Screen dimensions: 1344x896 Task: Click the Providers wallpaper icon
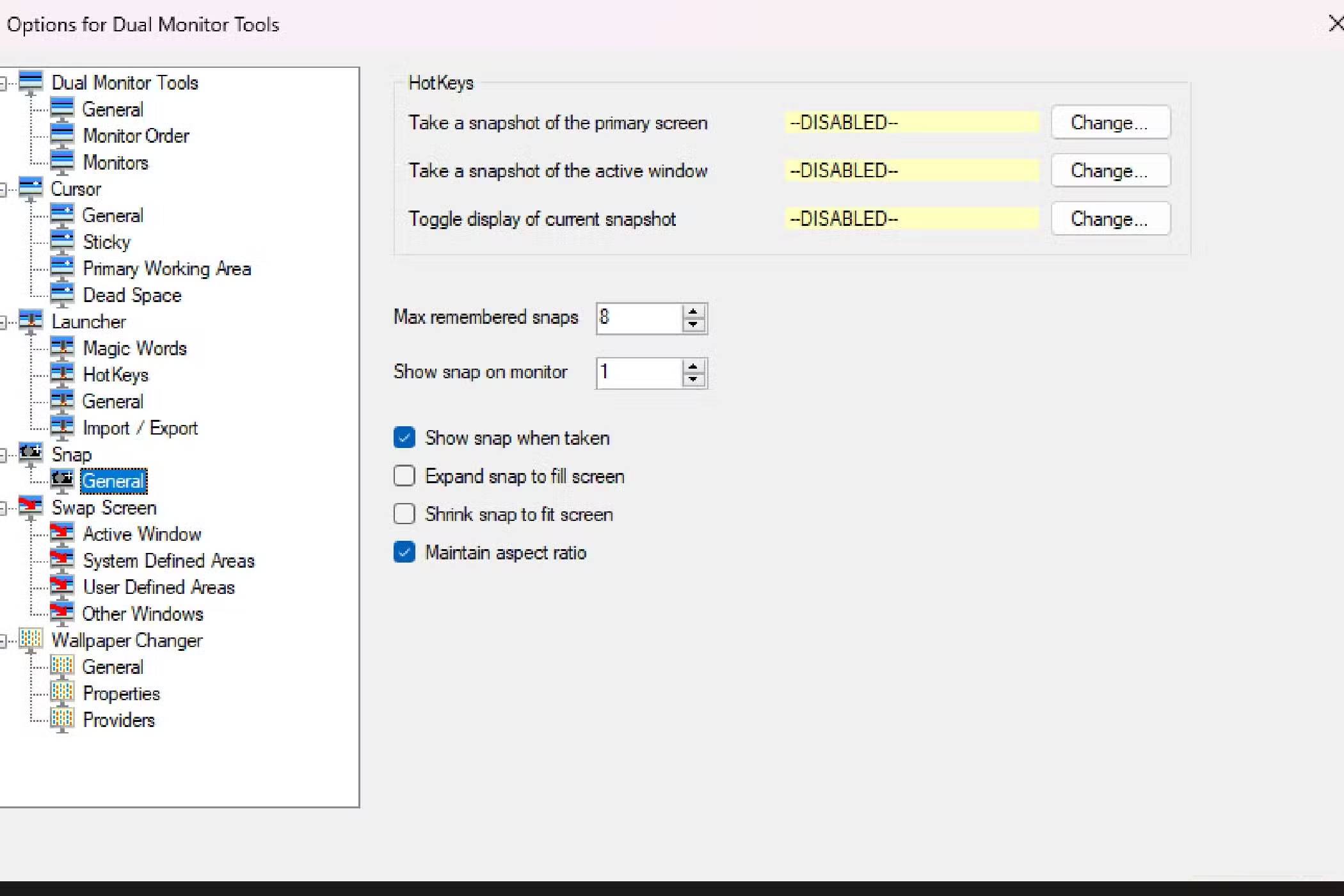pos(62,719)
